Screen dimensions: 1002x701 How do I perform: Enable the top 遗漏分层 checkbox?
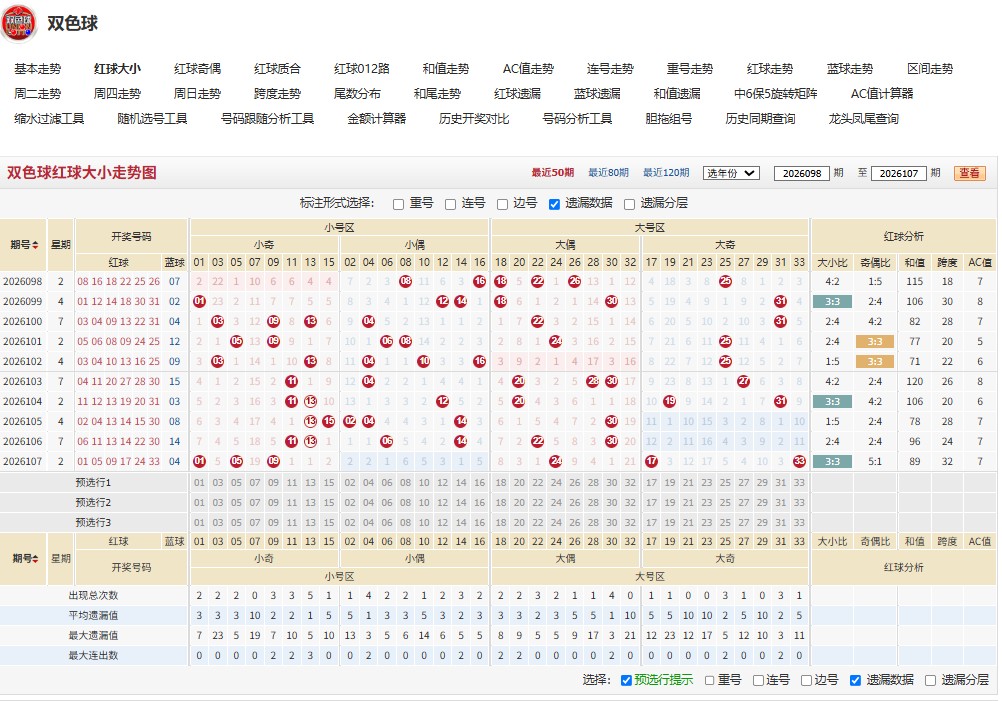click(629, 204)
